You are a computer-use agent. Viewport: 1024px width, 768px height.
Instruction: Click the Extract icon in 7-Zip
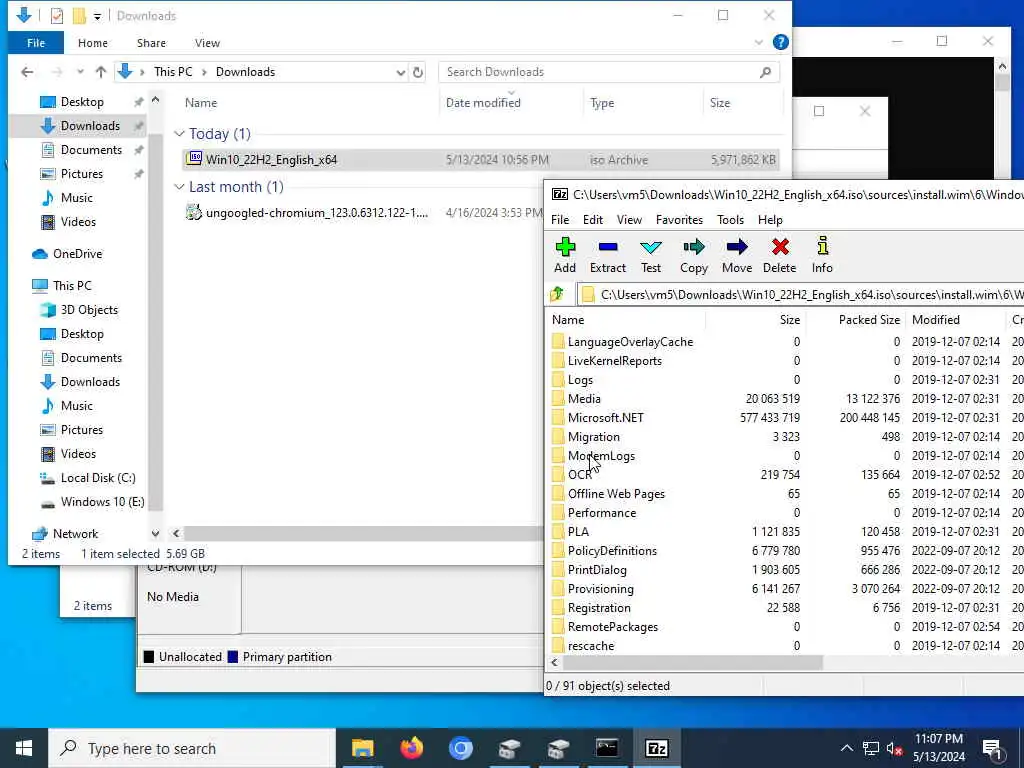(607, 255)
